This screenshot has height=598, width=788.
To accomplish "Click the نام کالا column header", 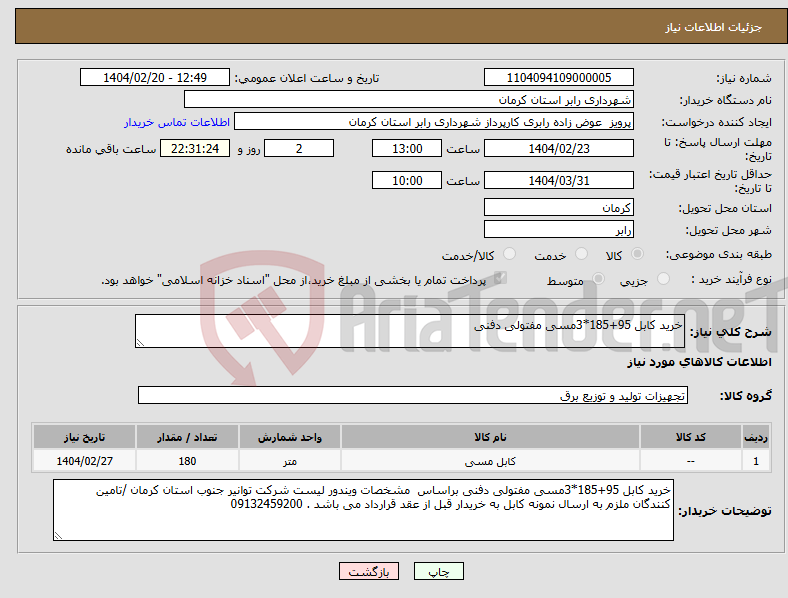I will pyautogui.click(x=490, y=437).
